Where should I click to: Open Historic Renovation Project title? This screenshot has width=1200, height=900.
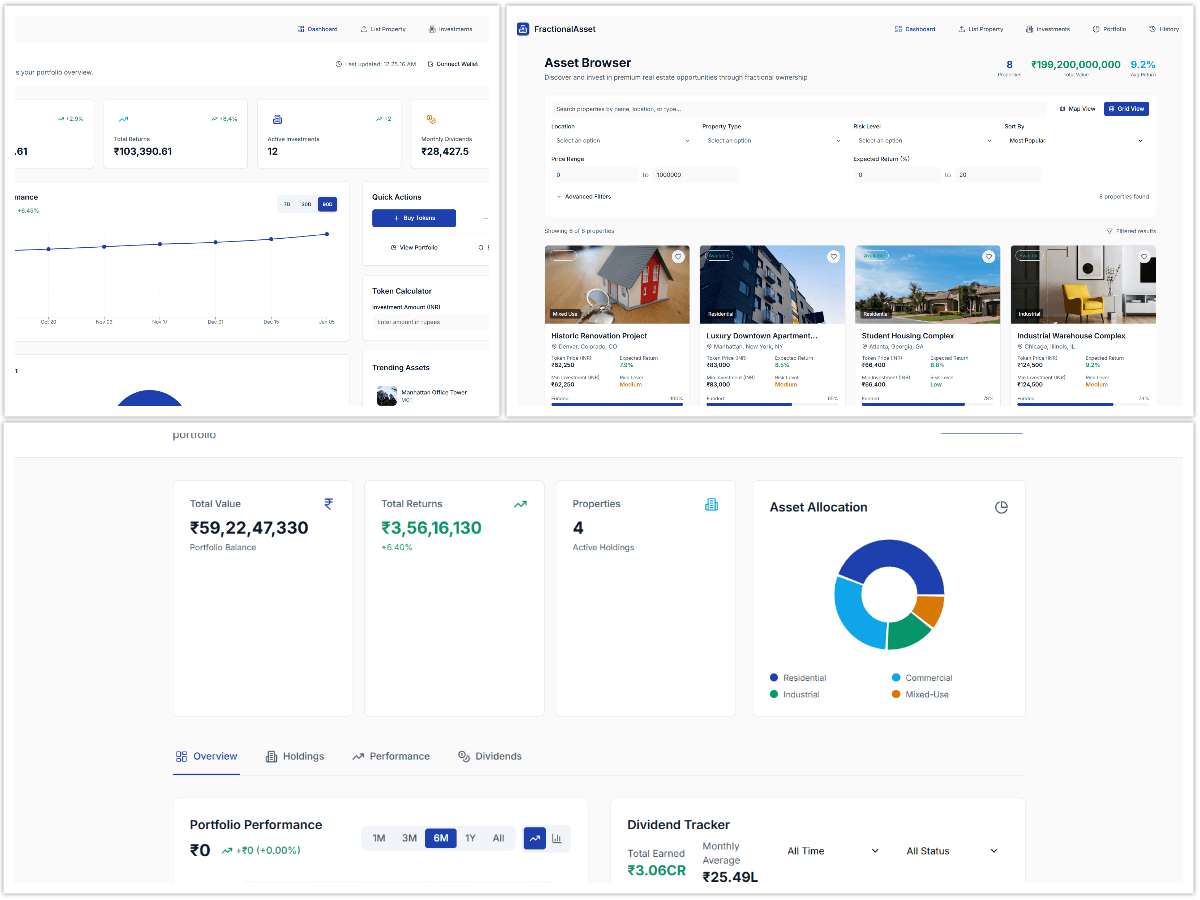(x=599, y=336)
